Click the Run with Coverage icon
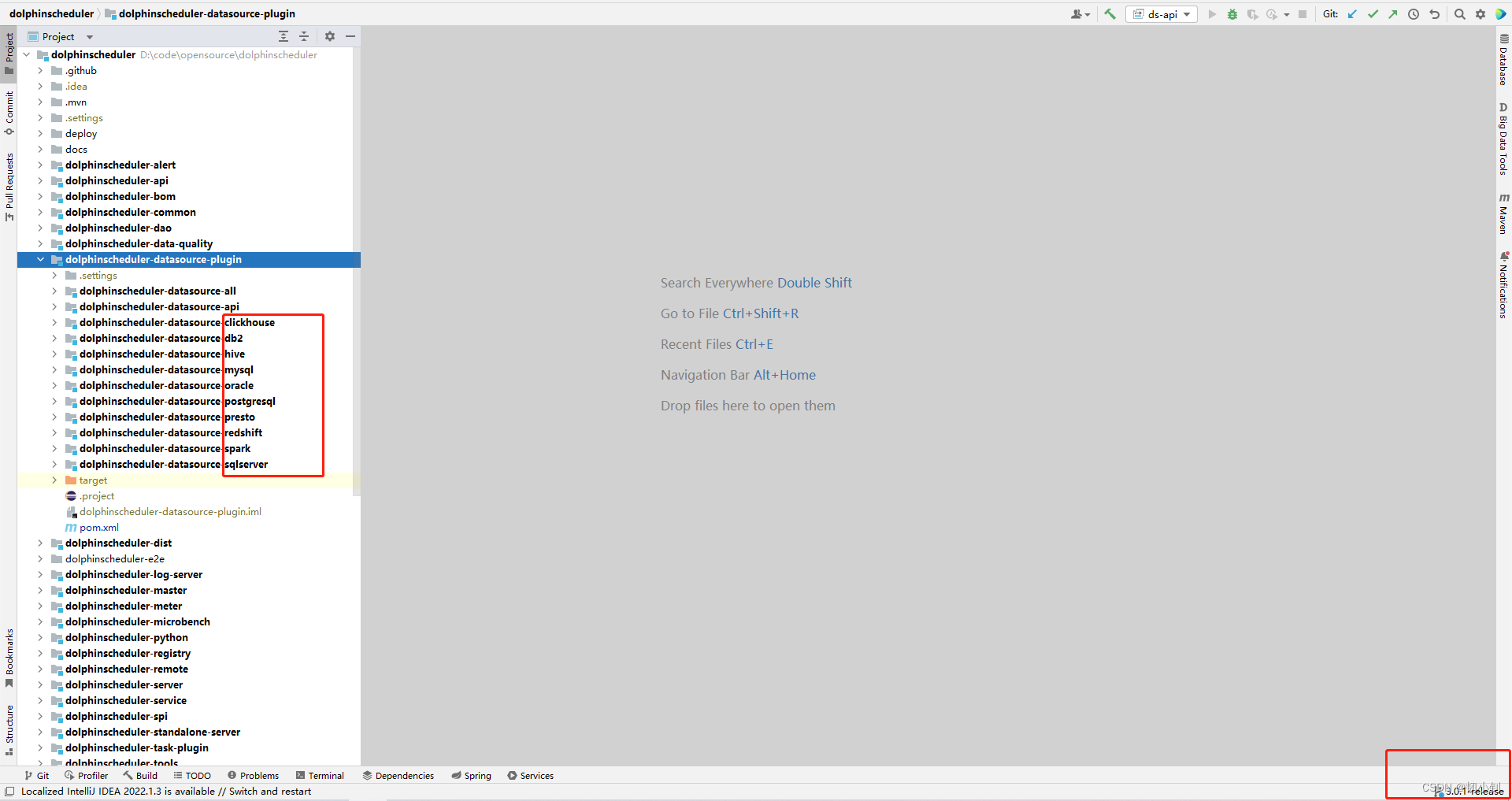 tap(1252, 14)
